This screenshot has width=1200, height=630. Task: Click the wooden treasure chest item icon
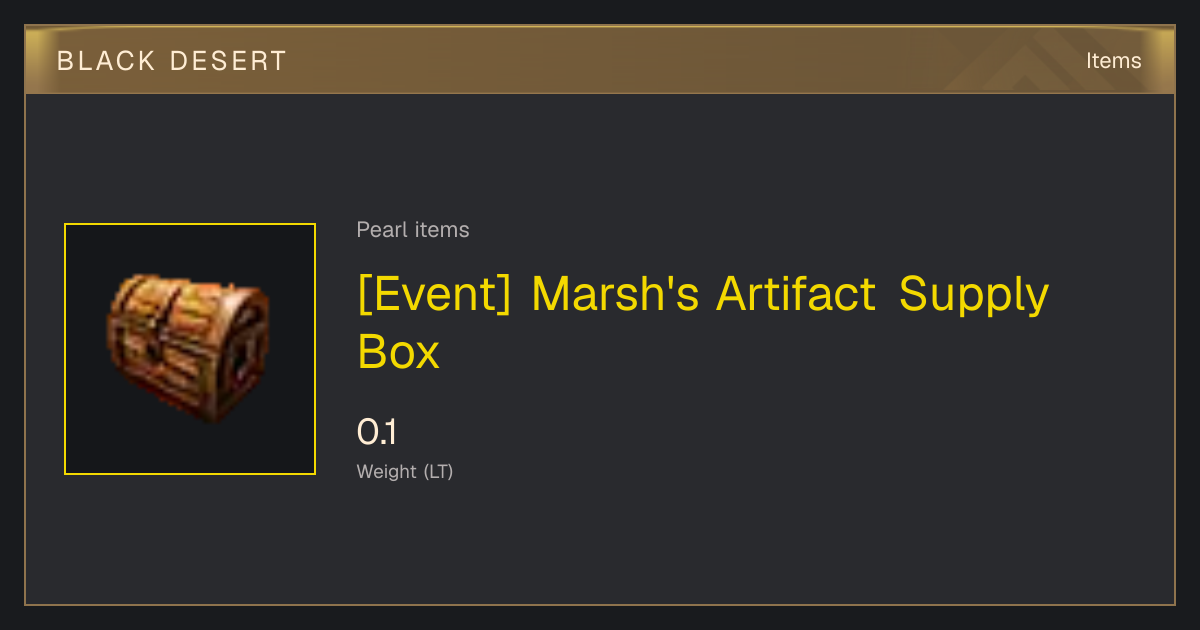tap(189, 349)
